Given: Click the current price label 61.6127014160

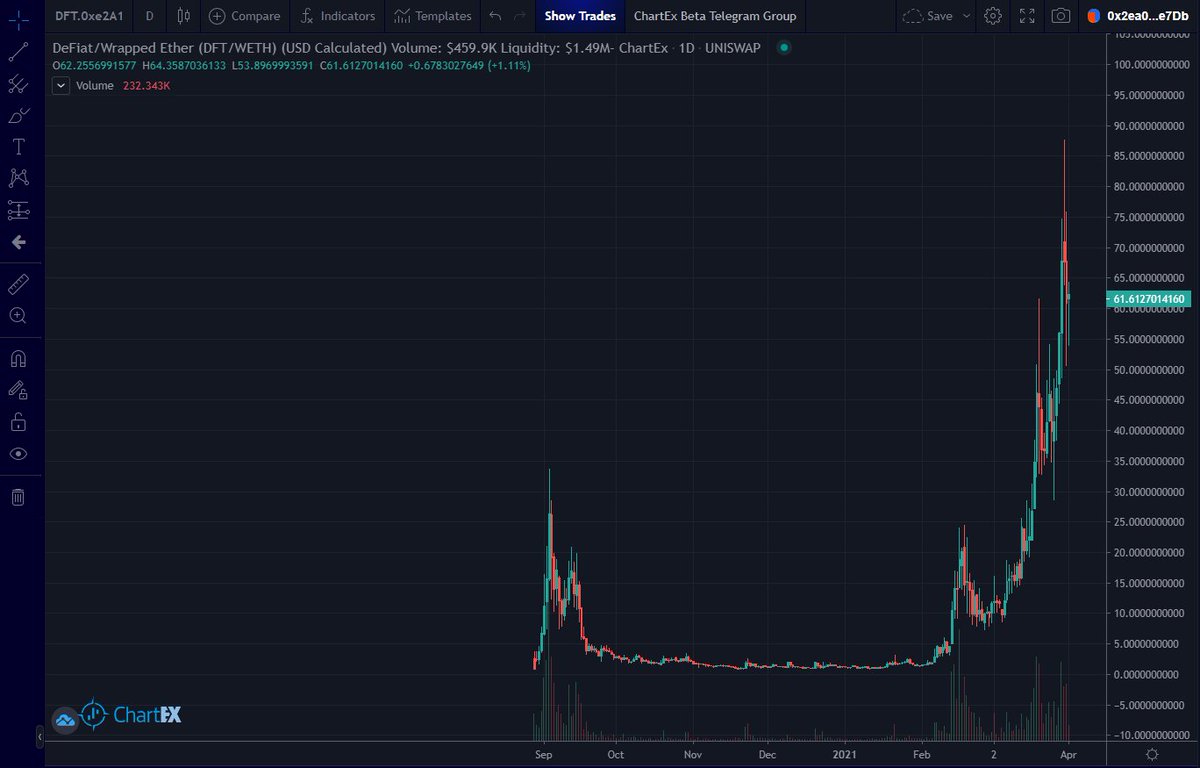Looking at the screenshot, I should click(x=1147, y=299).
